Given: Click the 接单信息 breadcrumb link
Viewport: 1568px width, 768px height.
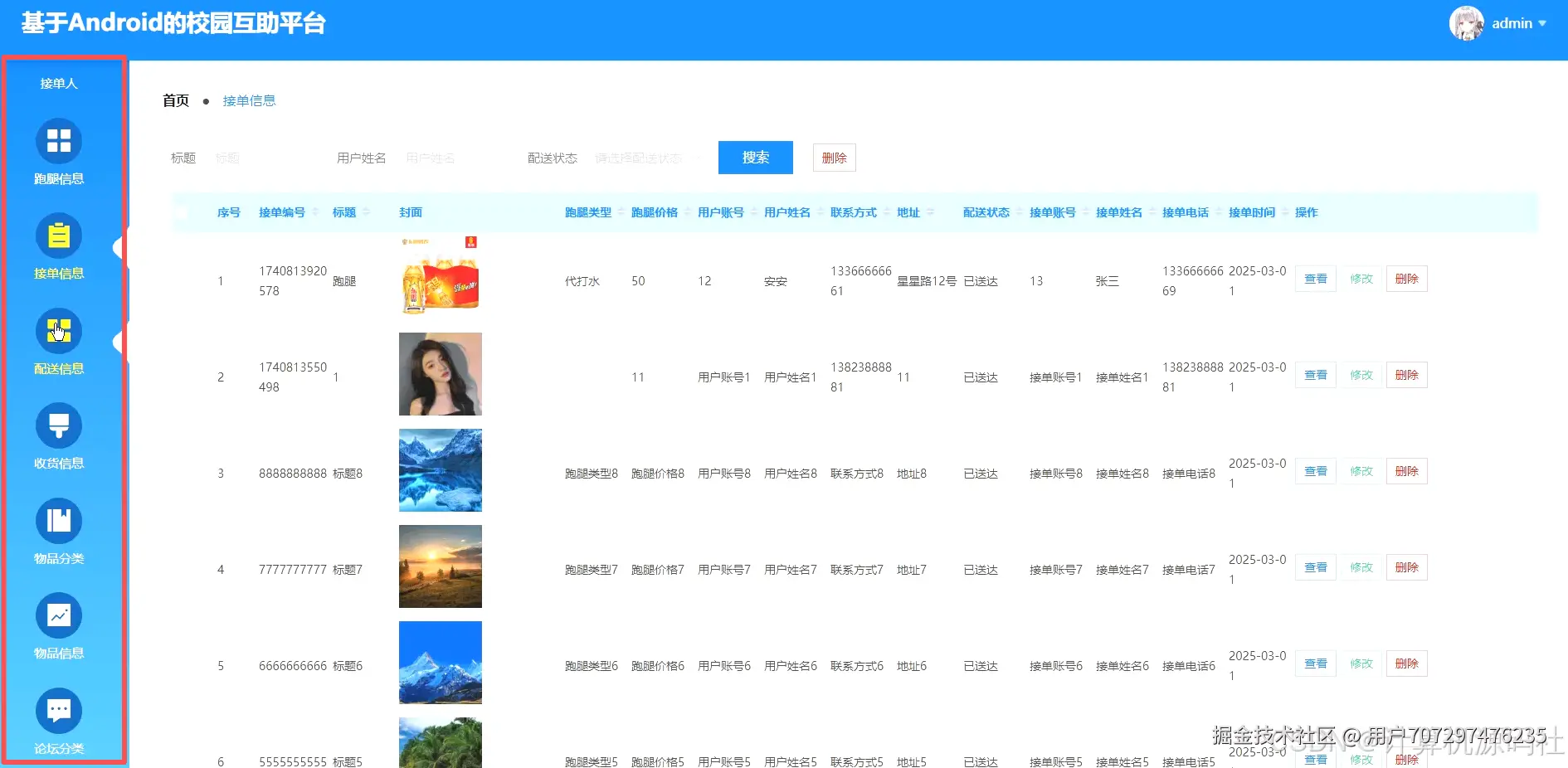Looking at the screenshot, I should tap(249, 100).
